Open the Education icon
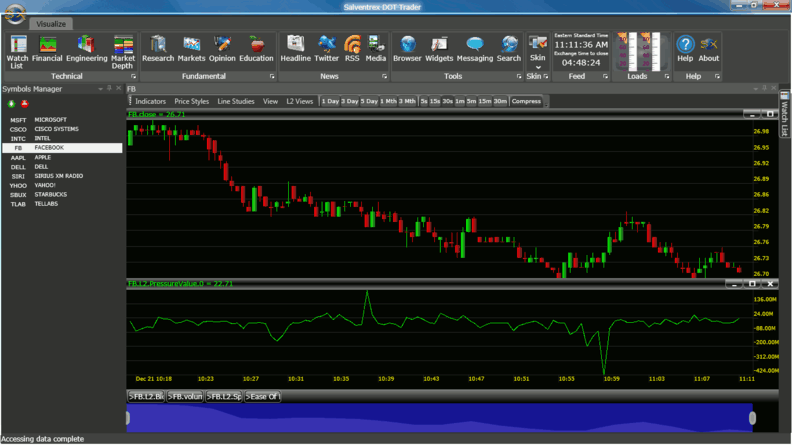This screenshot has width=792, height=445. pyautogui.click(x=256, y=49)
